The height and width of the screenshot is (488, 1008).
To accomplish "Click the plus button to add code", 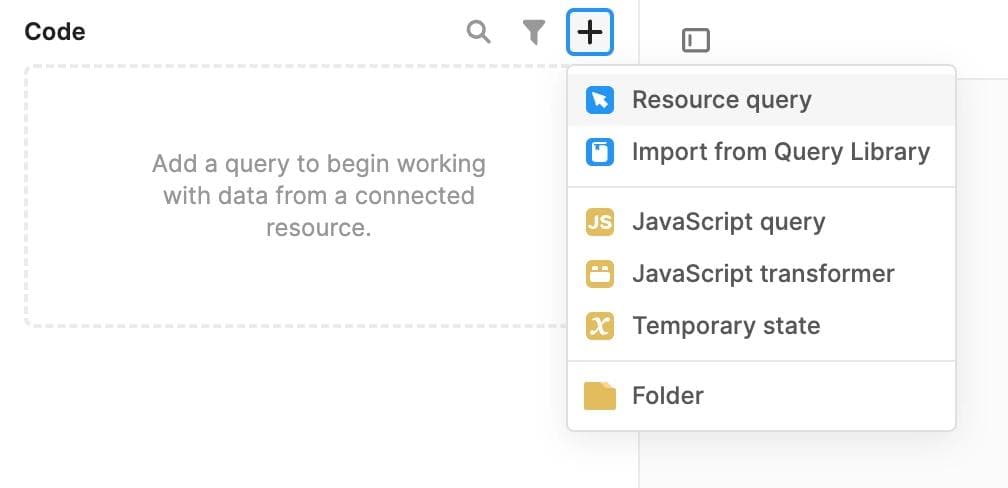I will 590,33.
